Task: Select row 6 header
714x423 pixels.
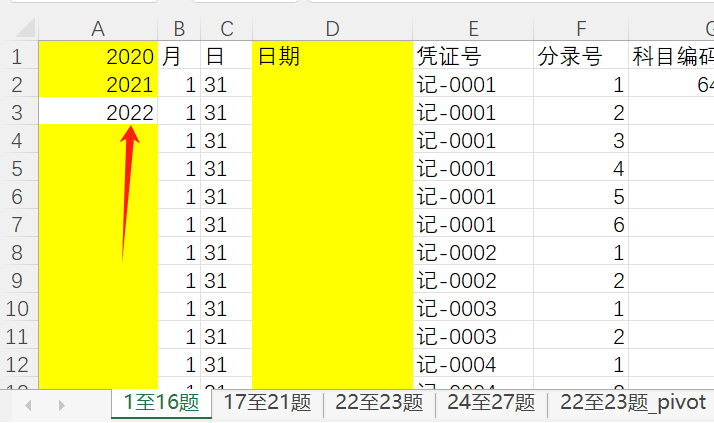Action: (x=19, y=195)
